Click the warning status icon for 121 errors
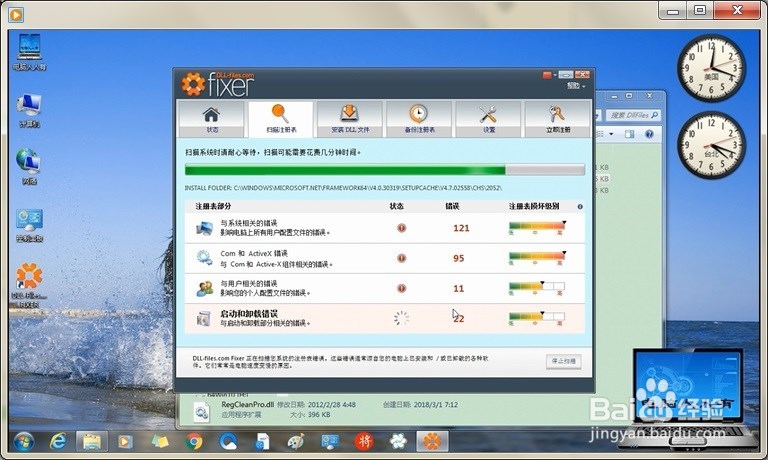Screen dimensions: 768x460 [x=401, y=228]
